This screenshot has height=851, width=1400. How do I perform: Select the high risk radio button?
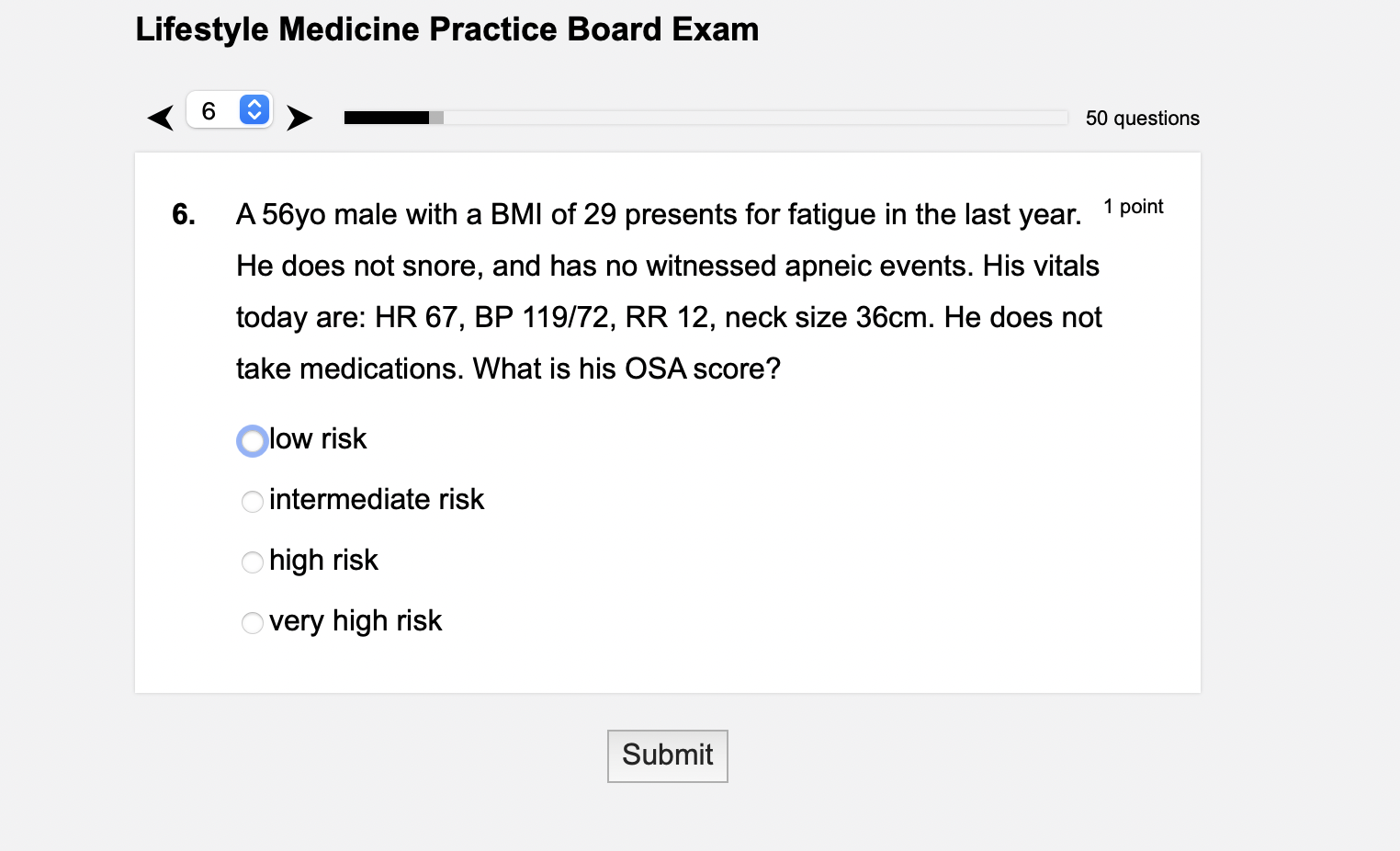(x=253, y=562)
